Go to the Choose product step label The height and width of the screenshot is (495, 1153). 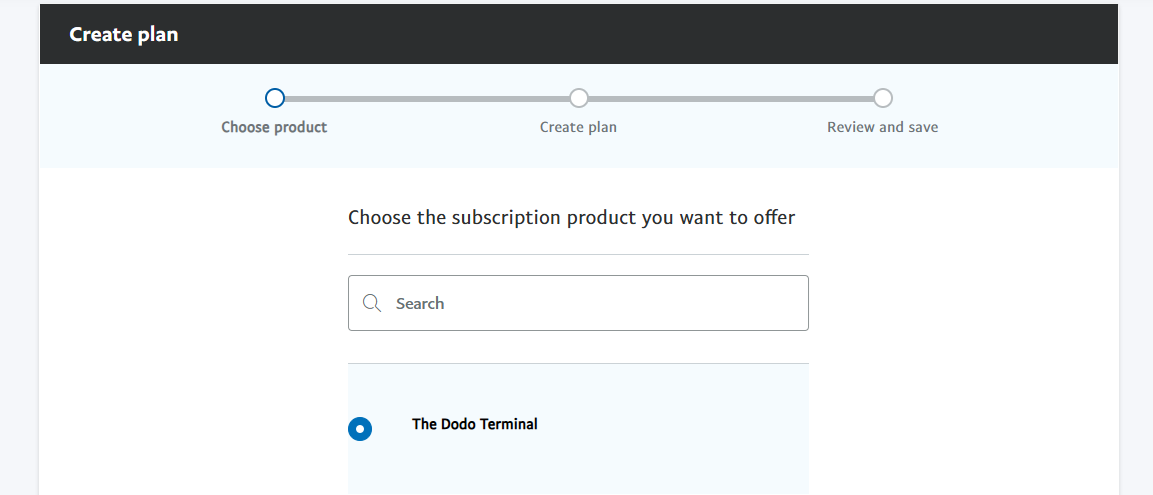point(274,127)
